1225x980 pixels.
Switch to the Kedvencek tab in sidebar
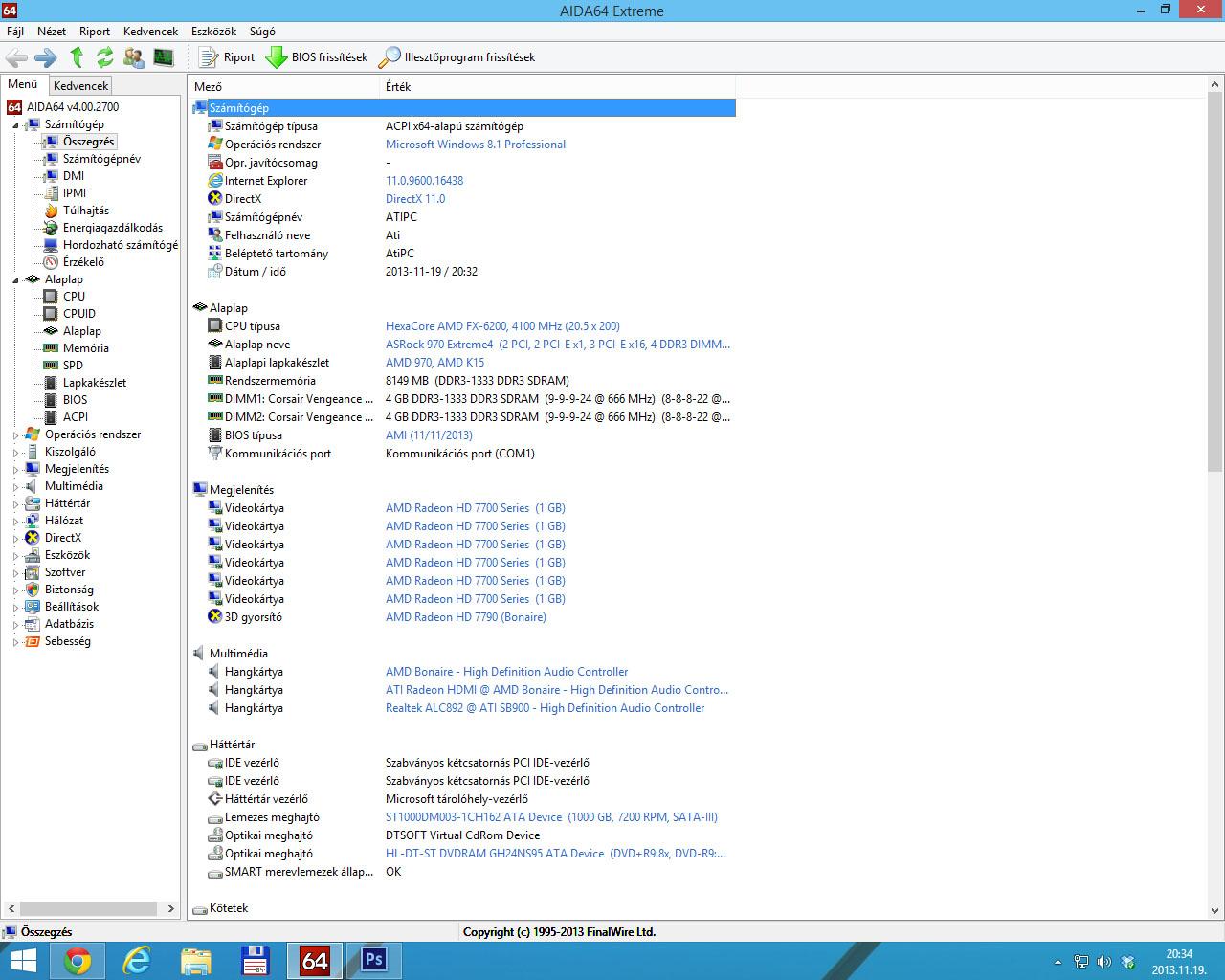81,85
